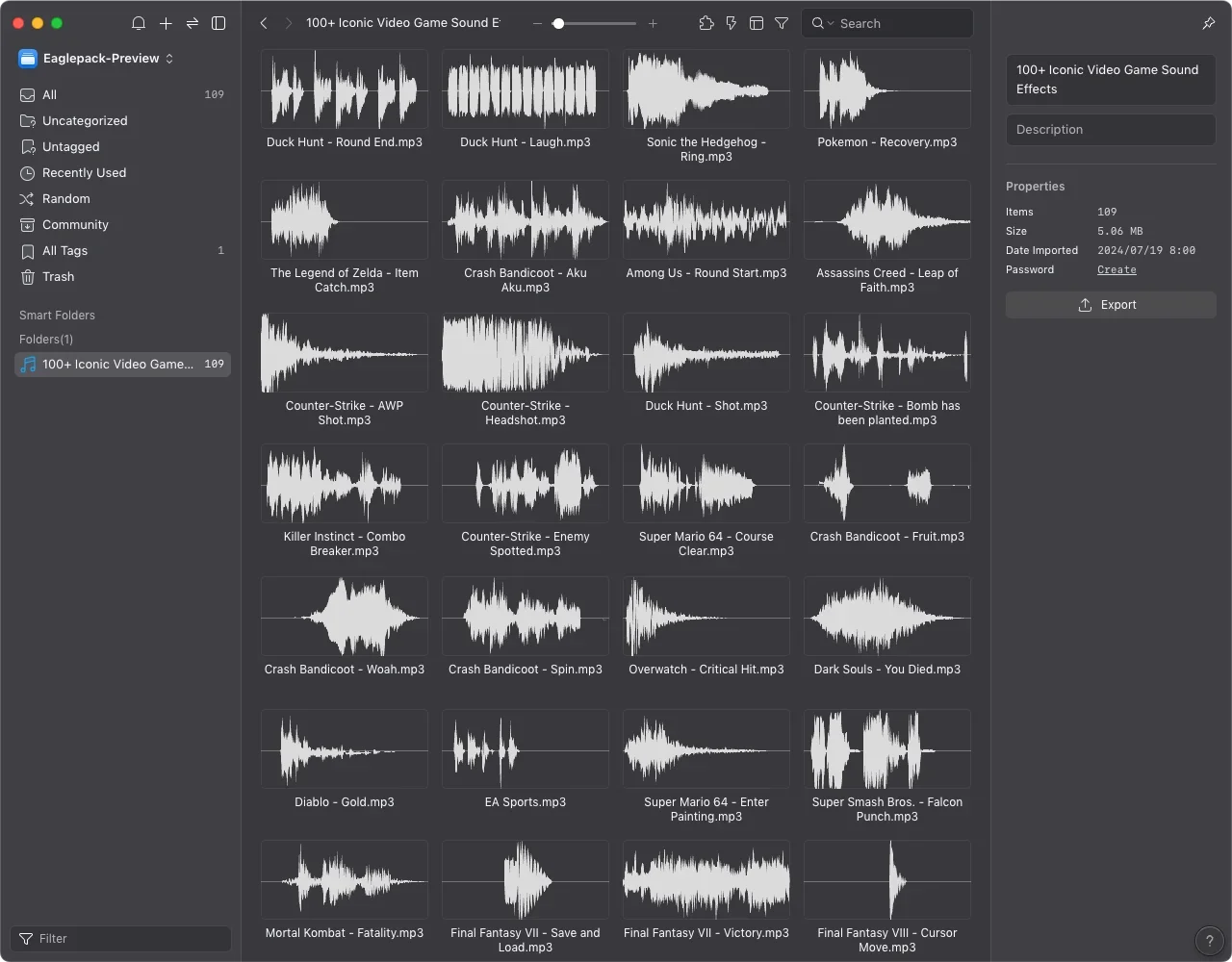Show Untagged items
This screenshot has width=1232, height=962.
click(122, 146)
